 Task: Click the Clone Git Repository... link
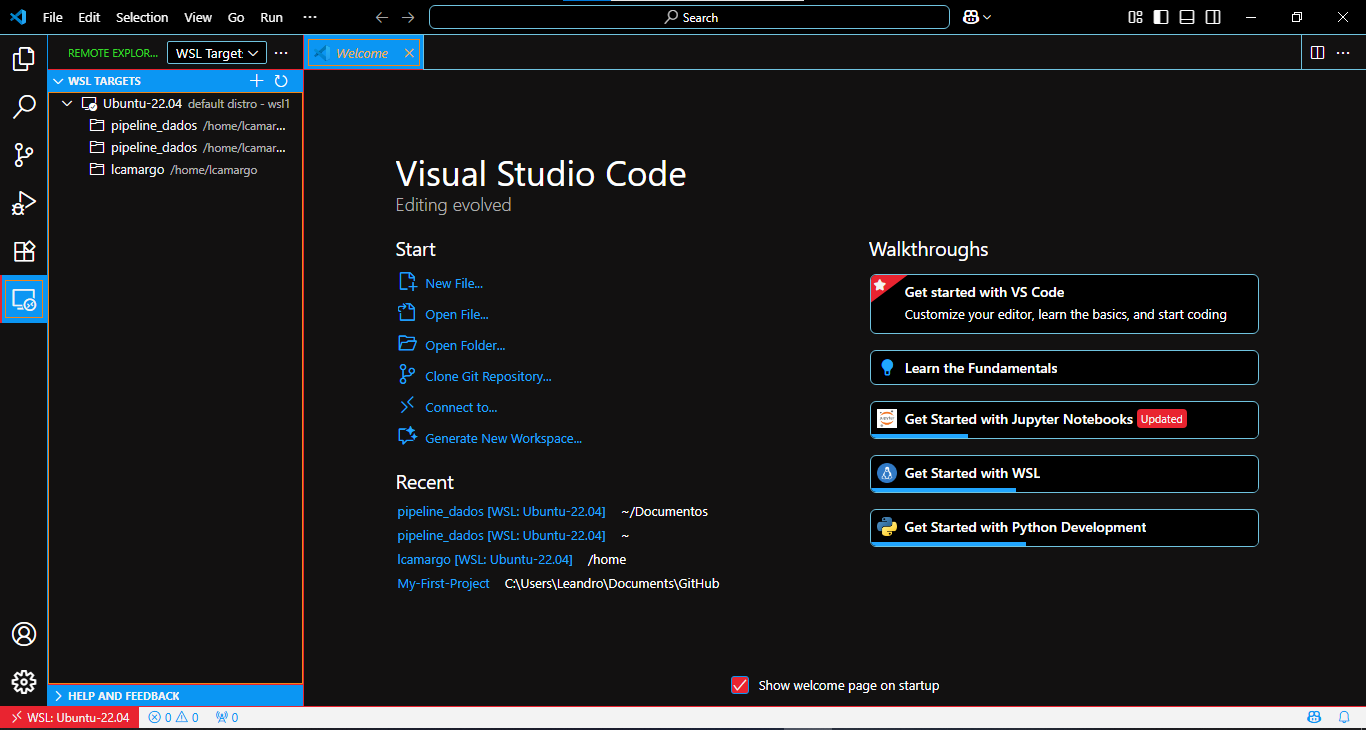coord(488,376)
